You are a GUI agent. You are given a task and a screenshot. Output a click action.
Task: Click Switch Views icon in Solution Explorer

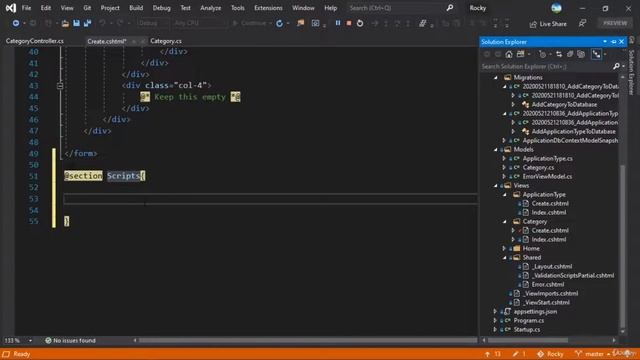[520, 54]
